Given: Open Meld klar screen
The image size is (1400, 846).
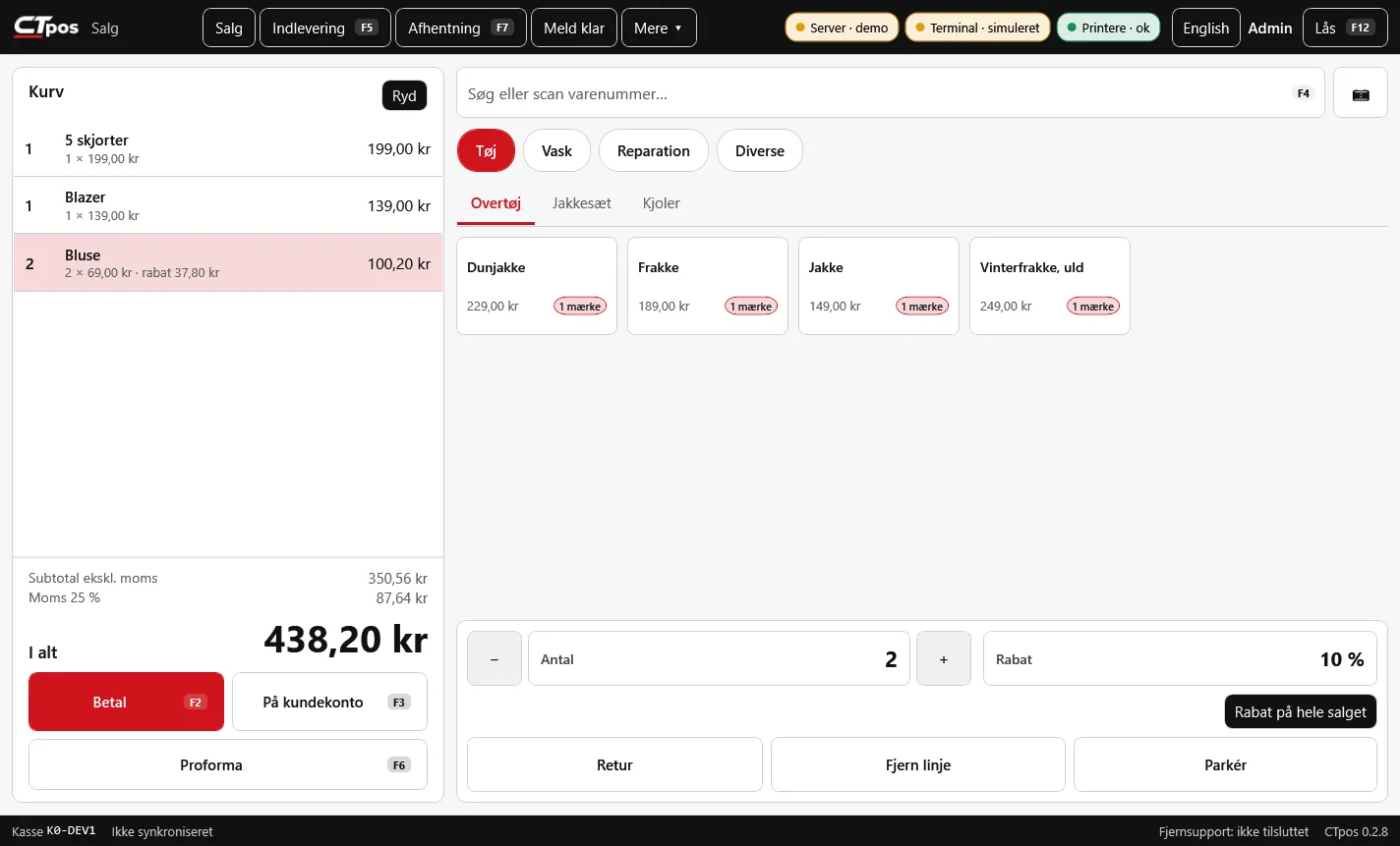Looking at the screenshot, I should [x=574, y=28].
